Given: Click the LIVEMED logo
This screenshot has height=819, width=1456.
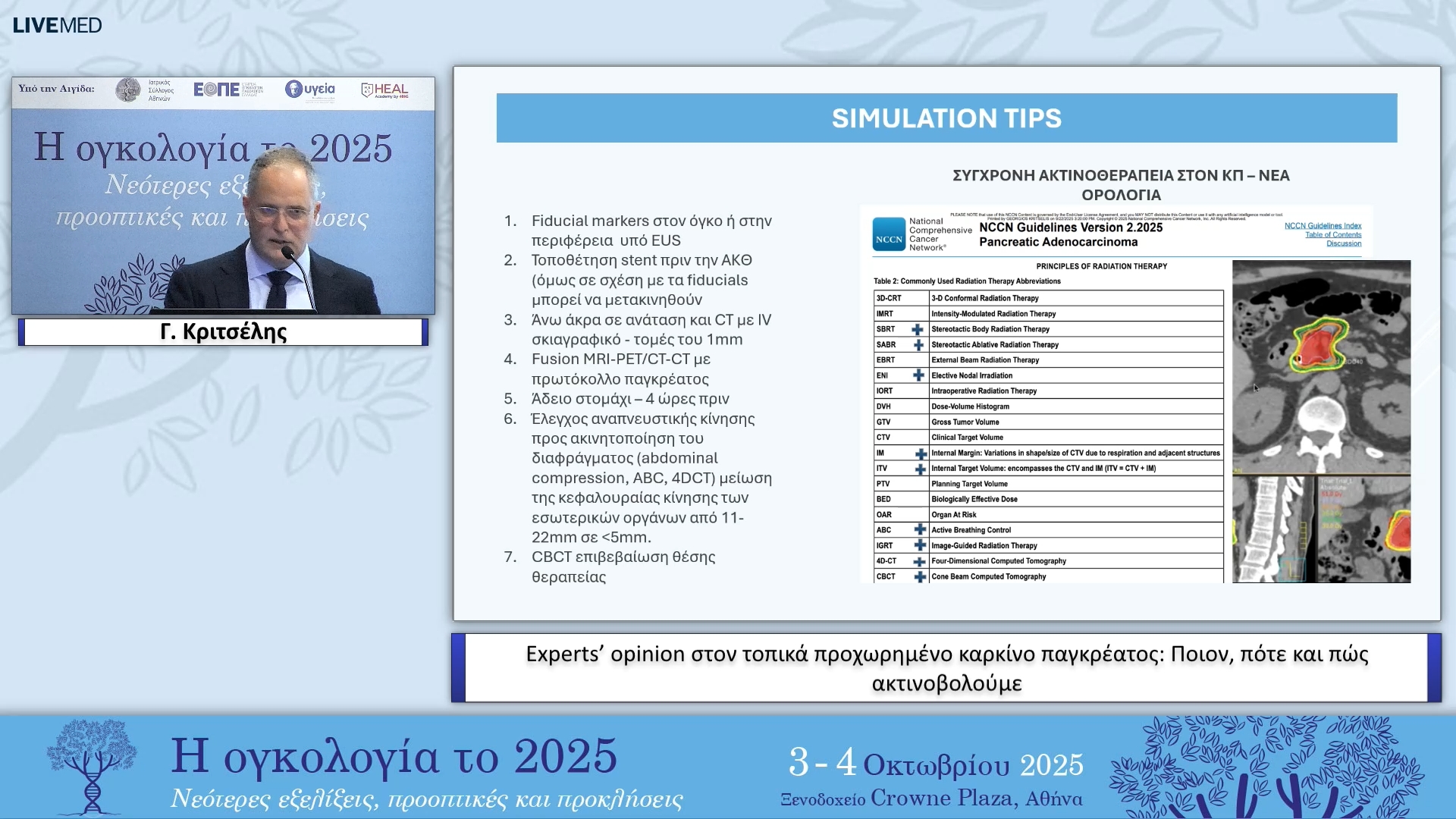Looking at the screenshot, I should (57, 24).
